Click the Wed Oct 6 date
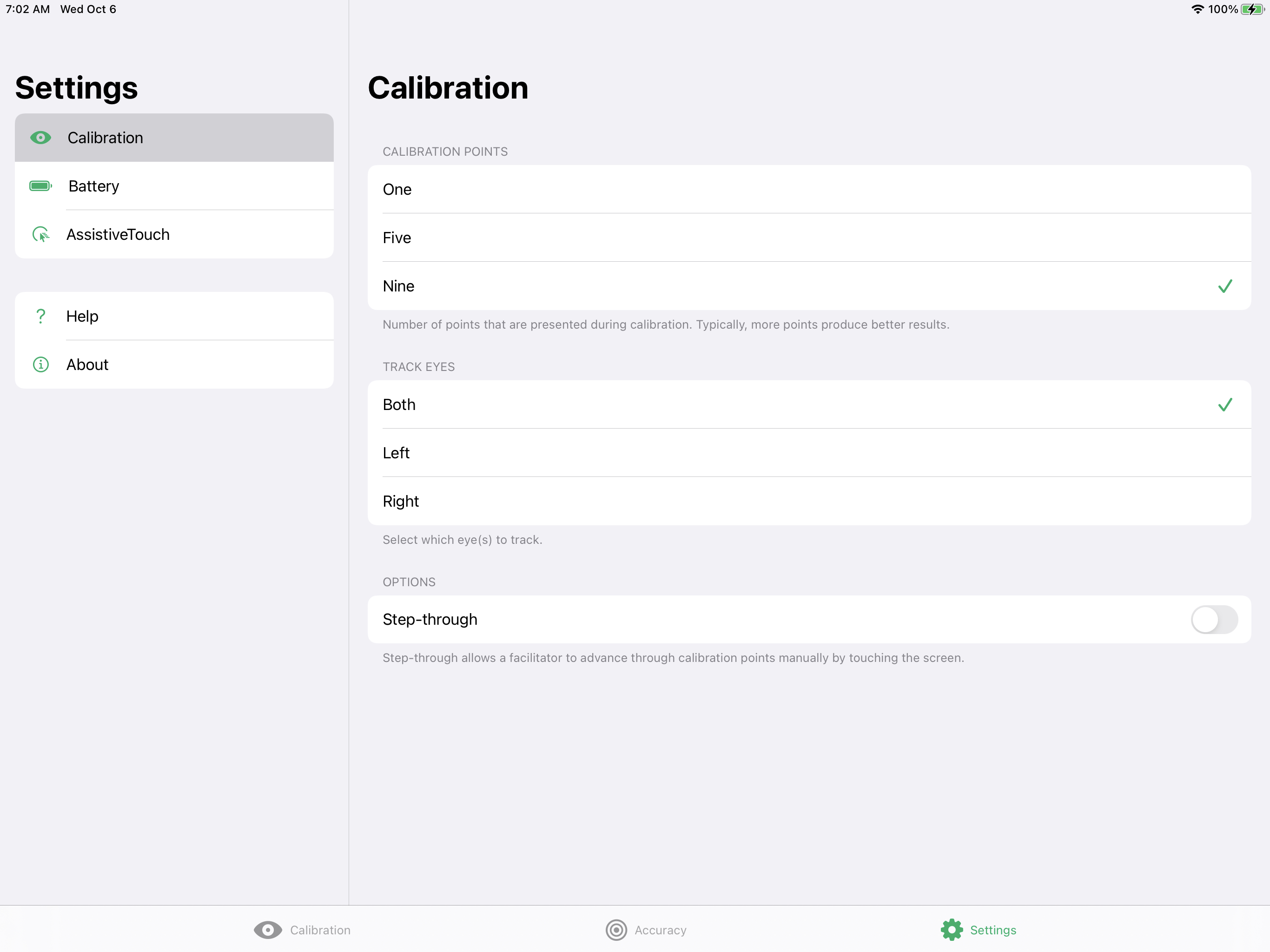Screen dimensions: 1270x952 coord(88,9)
